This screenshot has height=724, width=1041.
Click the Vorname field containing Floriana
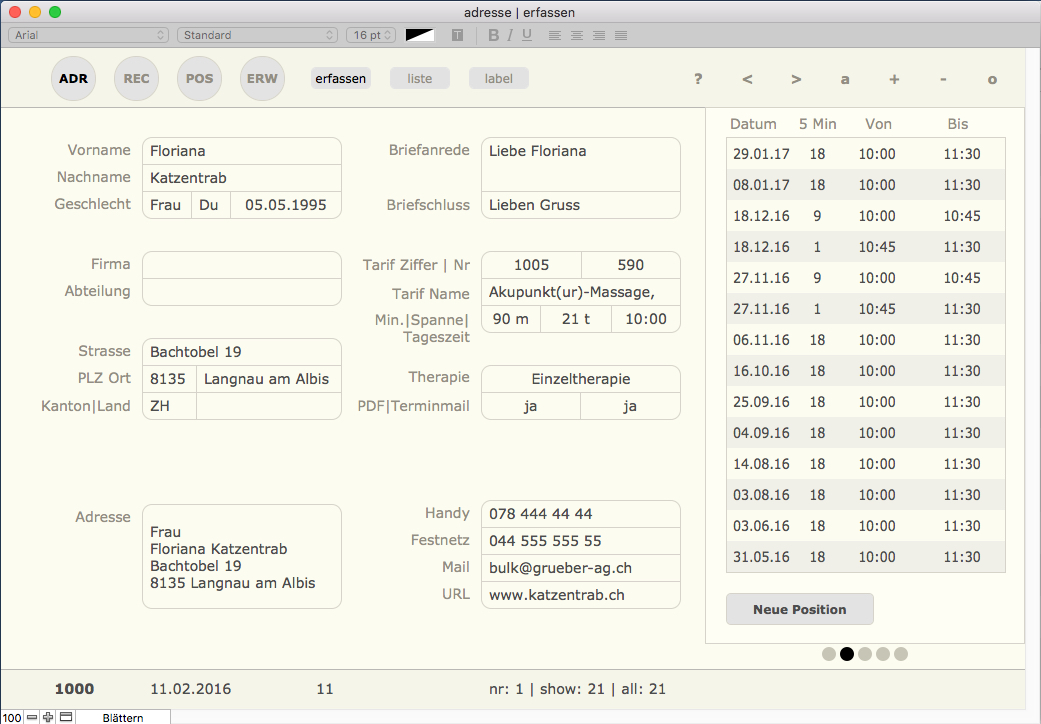(x=241, y=151)
